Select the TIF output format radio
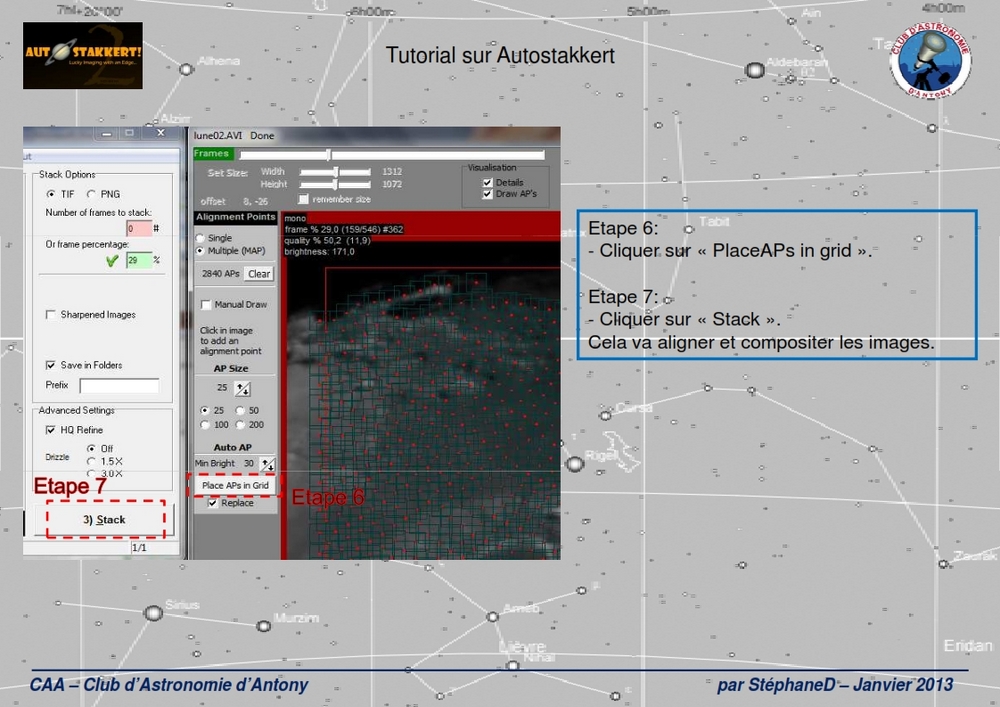 (x=51, y=194)
